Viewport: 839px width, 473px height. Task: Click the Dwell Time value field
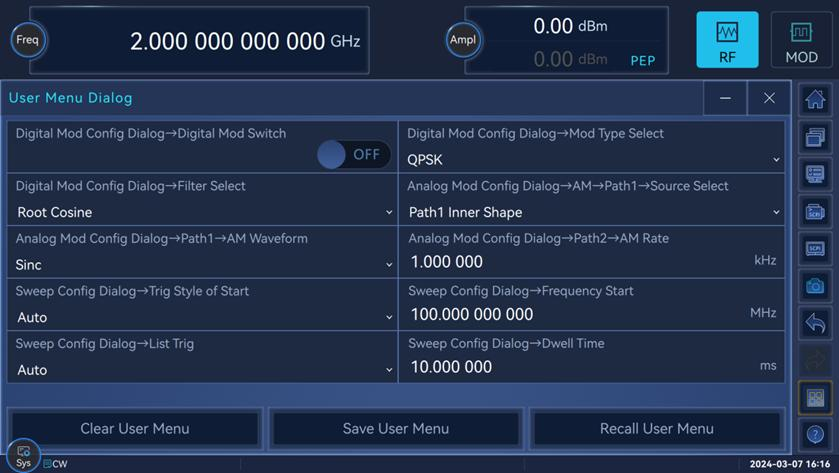tap(580, 367)
